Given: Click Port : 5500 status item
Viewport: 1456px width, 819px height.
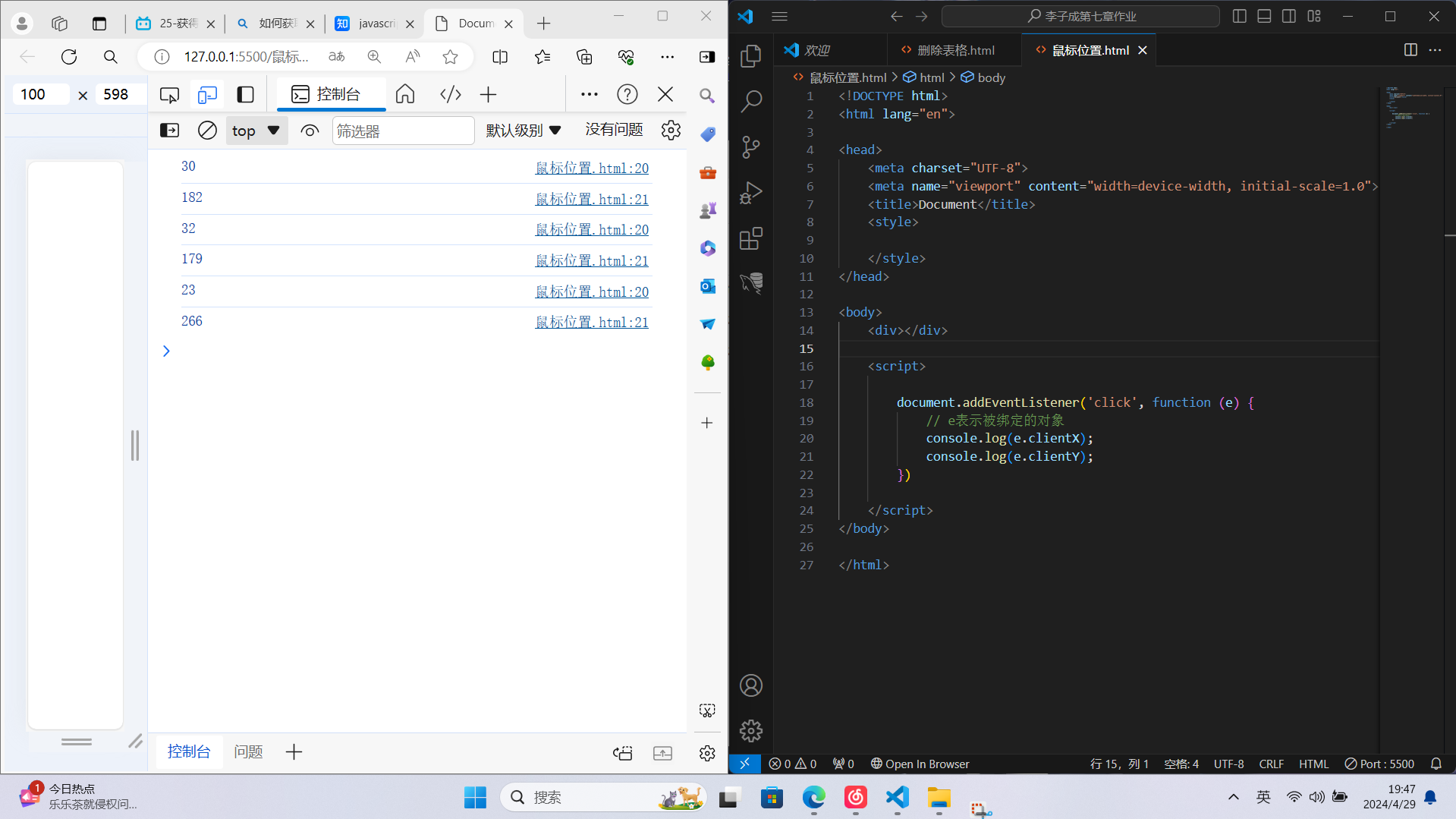Looking at the screenshot, I should (x=1379, y=764).
